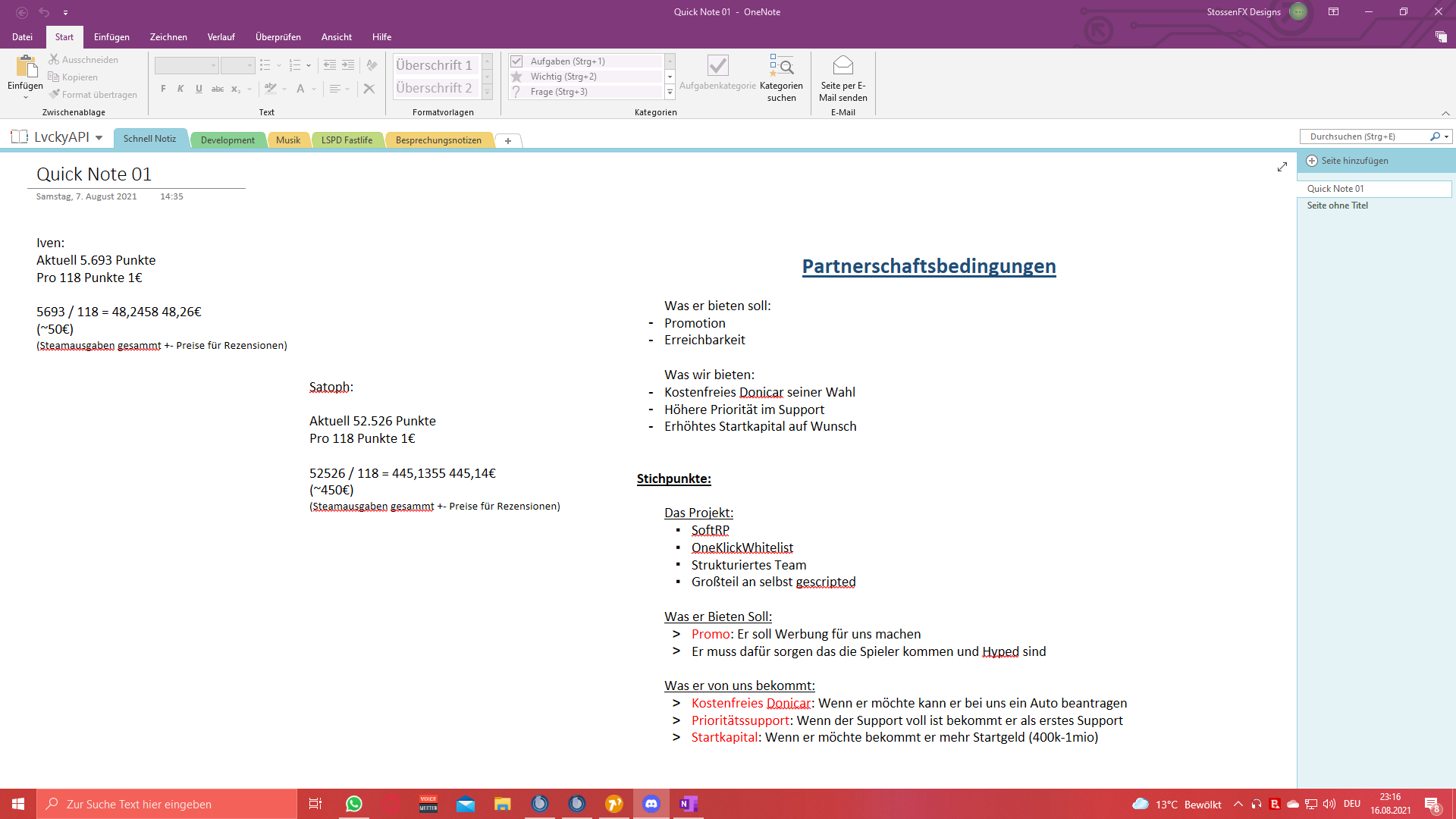Expand the Kategorien gallery list
This screenshot has width=1456, height=819.
pyautogui.click(x=670, y=92)
